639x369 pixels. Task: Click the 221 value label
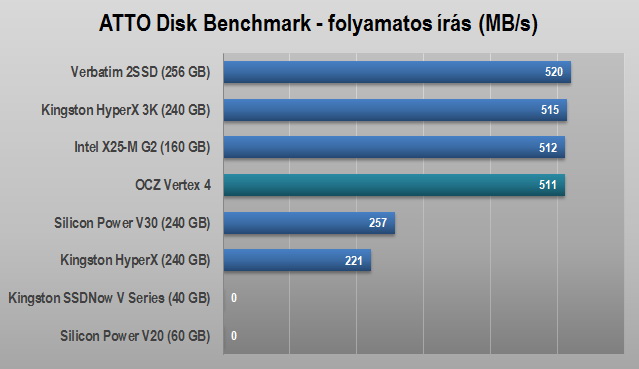coord(354,261)
